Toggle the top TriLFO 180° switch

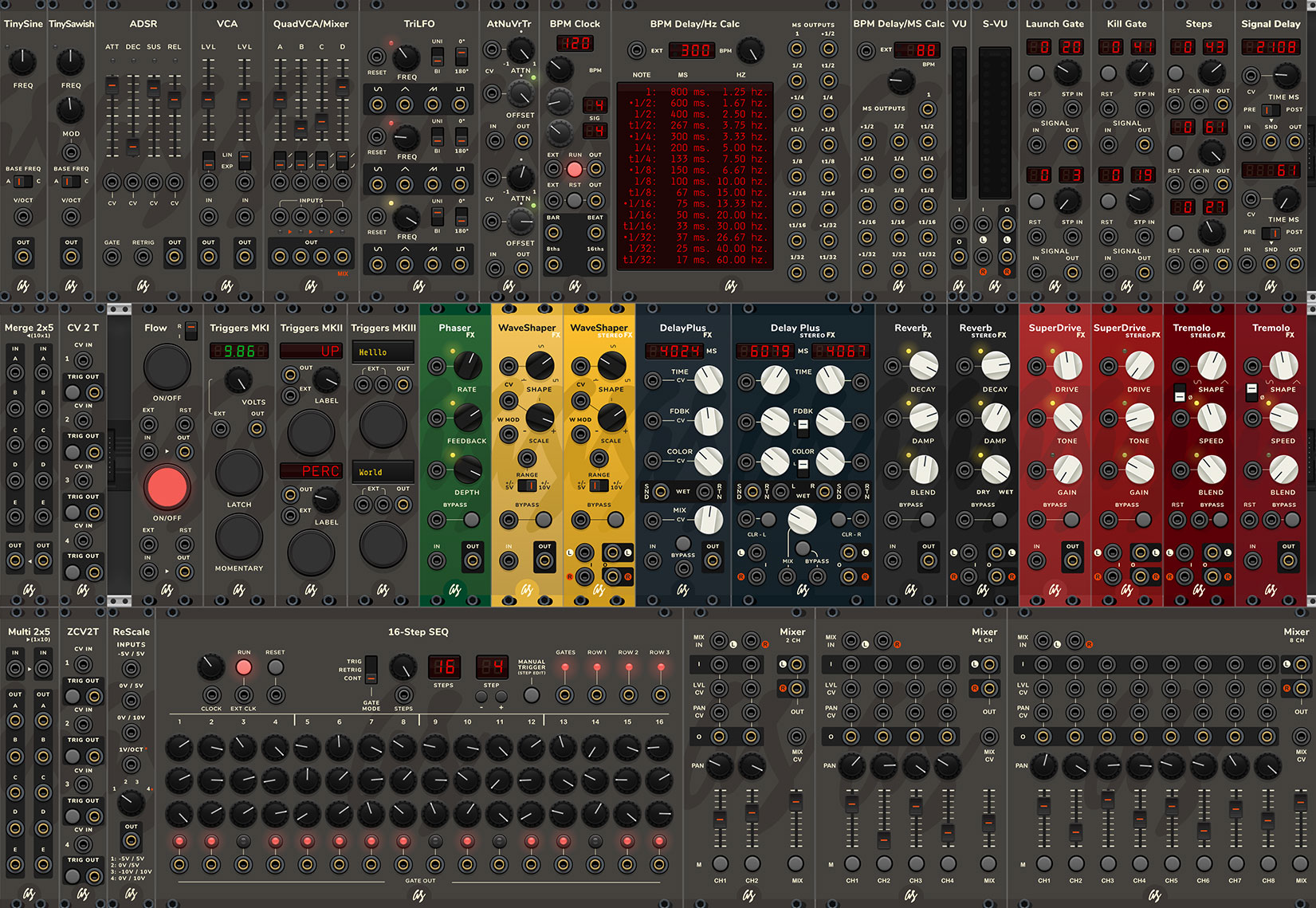point(462,57)
